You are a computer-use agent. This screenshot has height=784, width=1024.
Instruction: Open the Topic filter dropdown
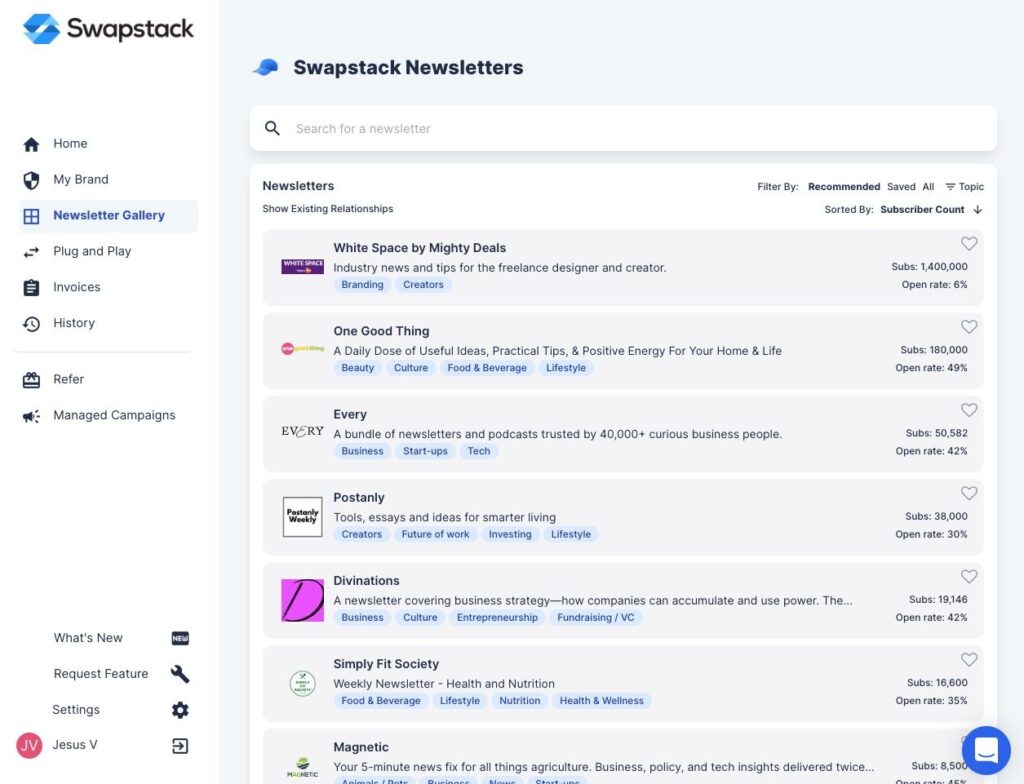coord(965,187)
